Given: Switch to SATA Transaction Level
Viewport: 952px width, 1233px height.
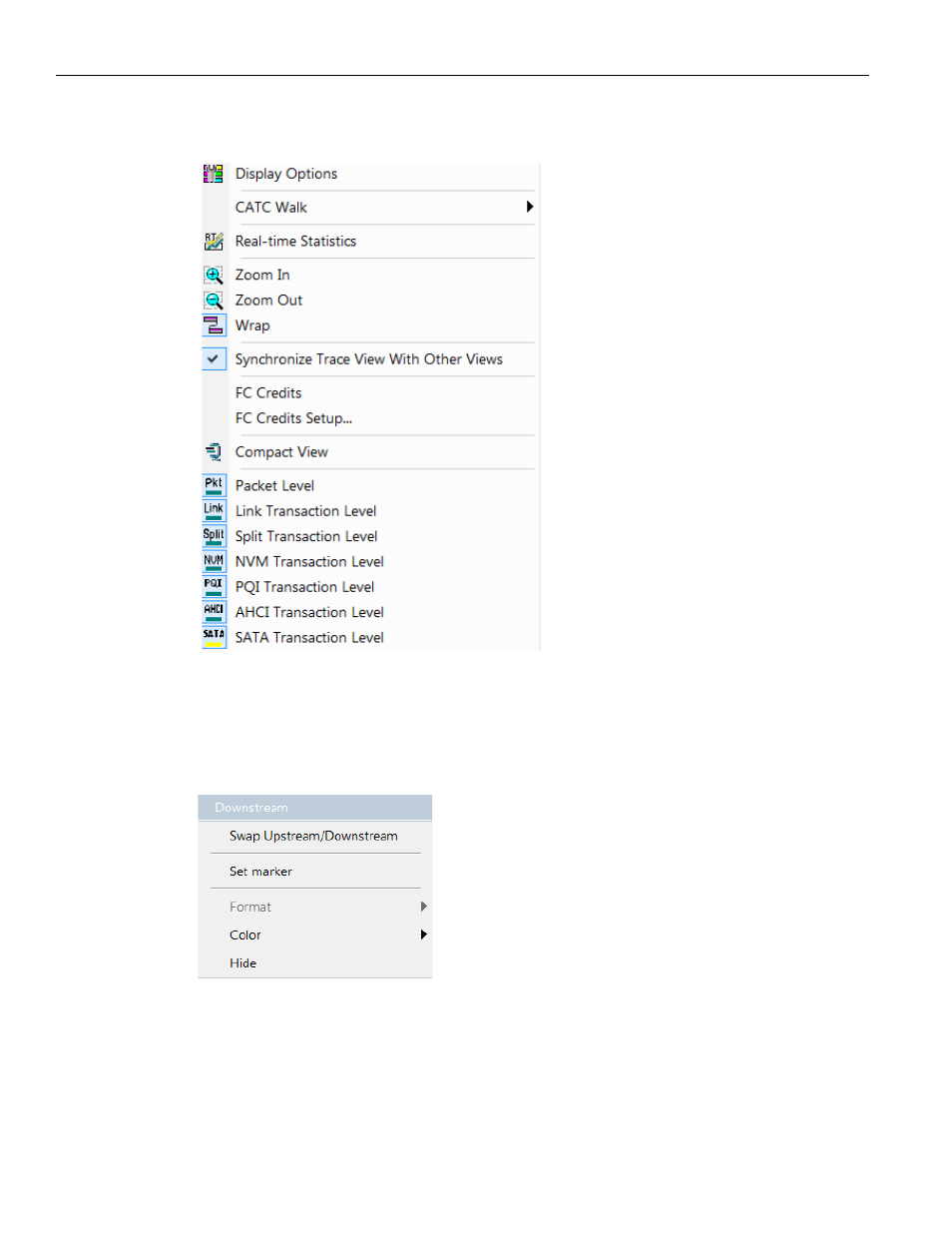Looking at the screenshot, I should [309, 638].
